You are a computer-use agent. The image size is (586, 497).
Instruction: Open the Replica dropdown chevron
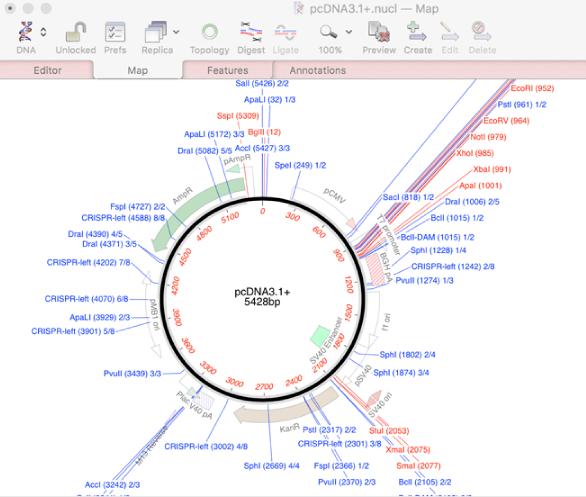point(176,32)
